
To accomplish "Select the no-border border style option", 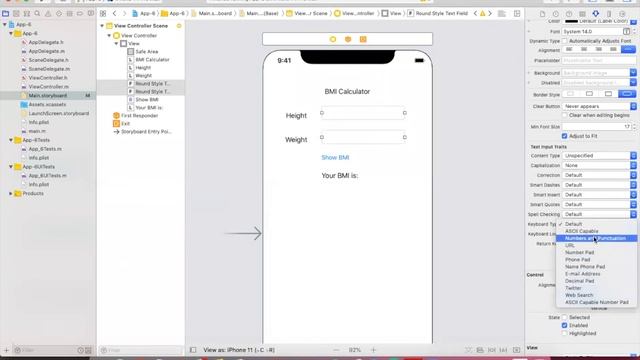I will coord(570,94).
